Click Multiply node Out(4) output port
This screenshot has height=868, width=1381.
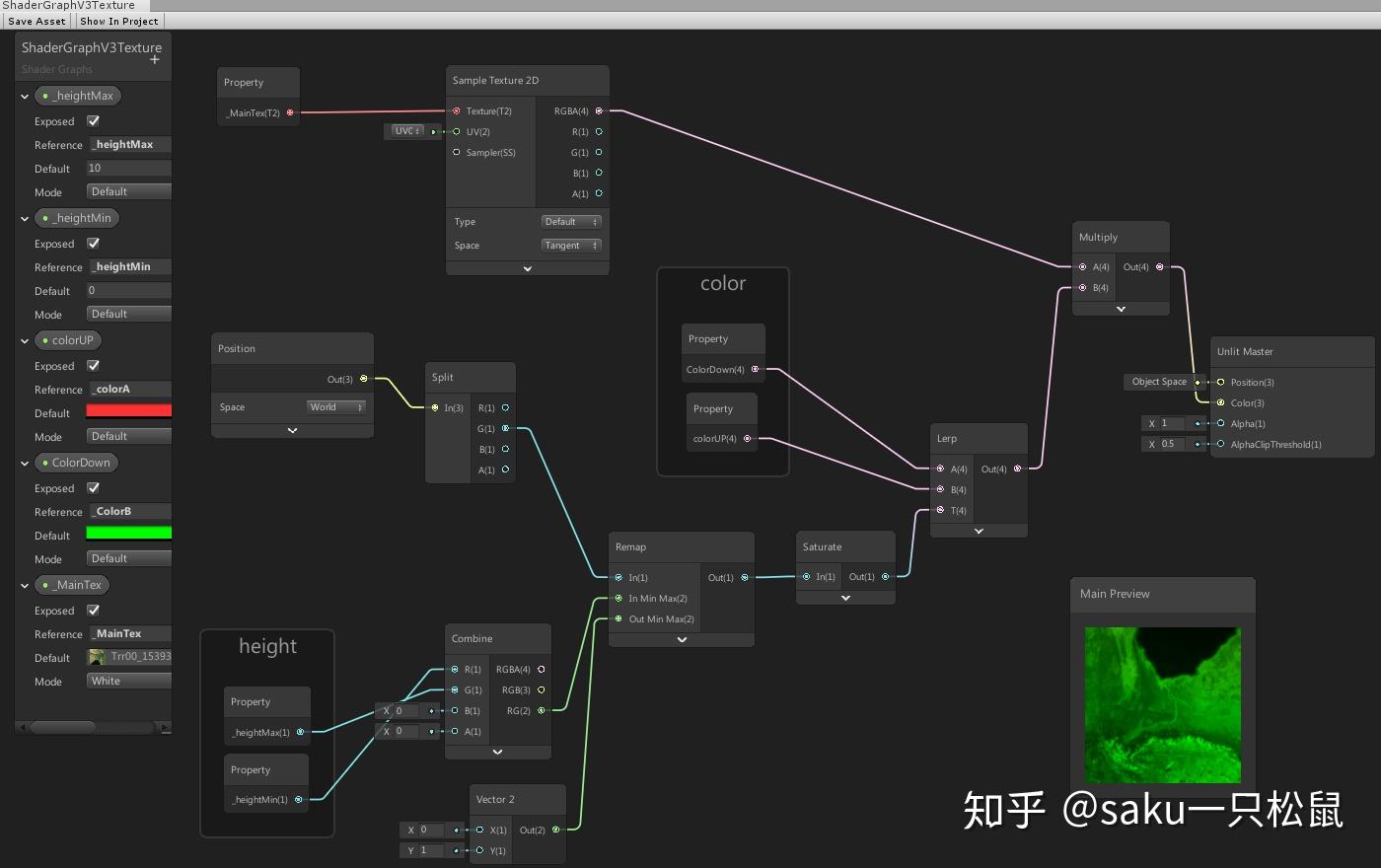(1160, 267)
